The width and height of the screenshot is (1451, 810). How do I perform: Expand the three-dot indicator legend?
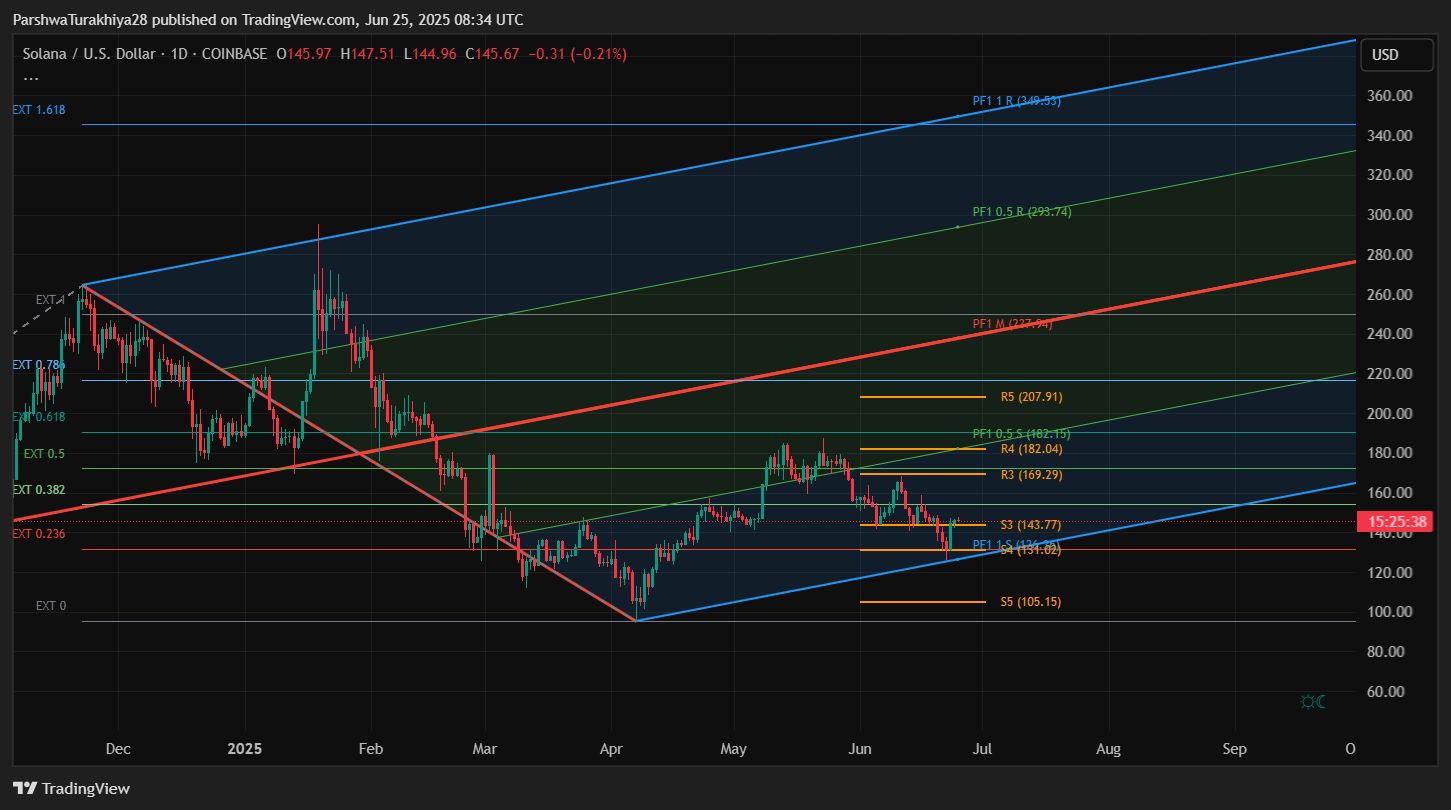click(x=31, y=77)
